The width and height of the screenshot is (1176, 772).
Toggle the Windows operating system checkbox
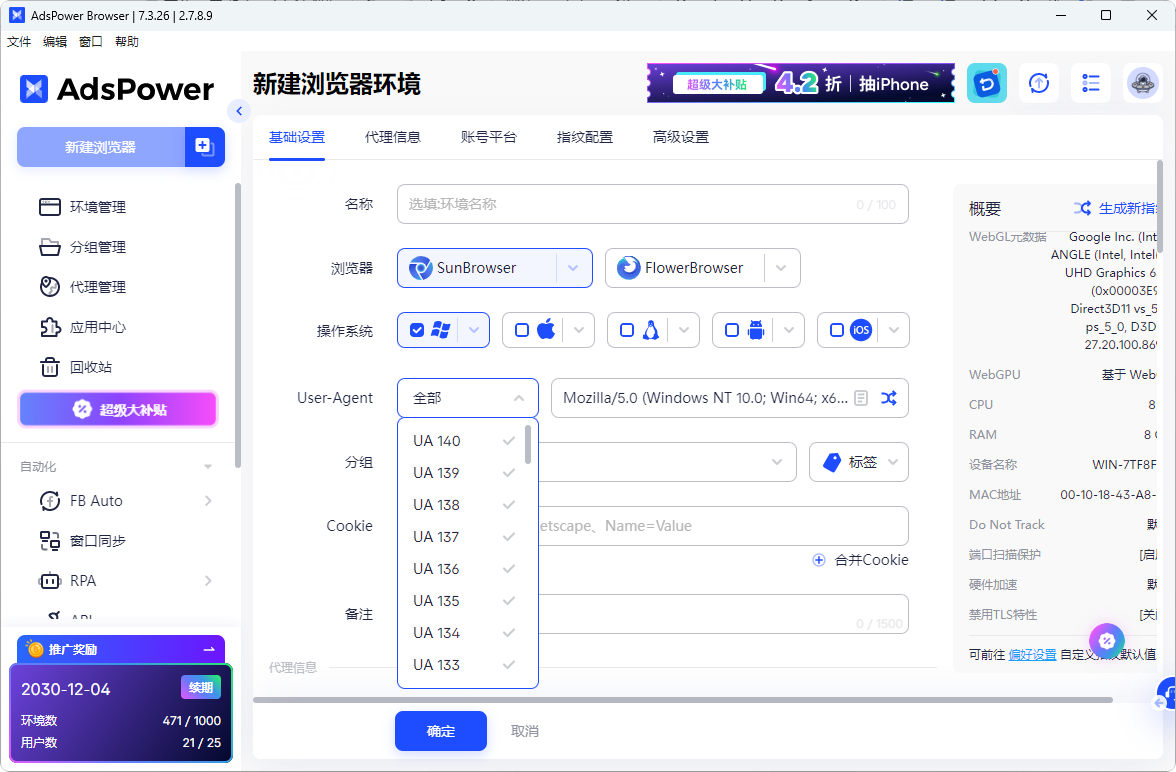coord(417,330)
